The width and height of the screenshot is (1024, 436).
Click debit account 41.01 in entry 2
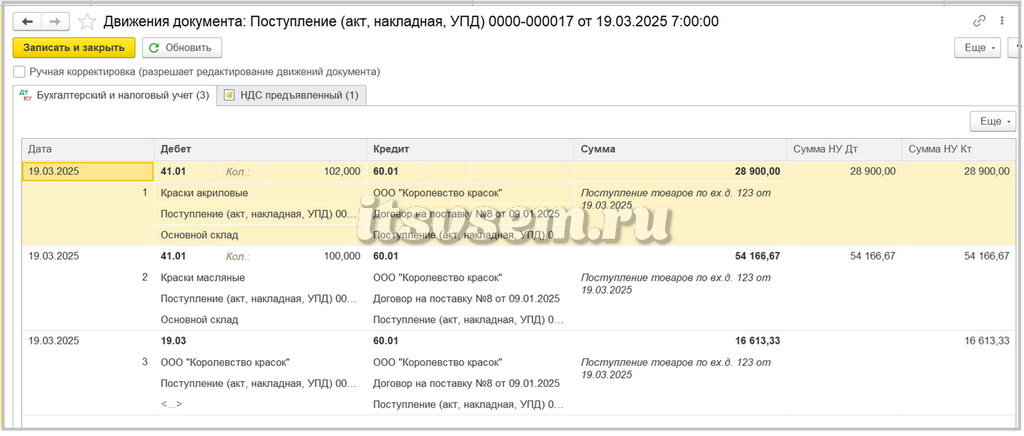tap(173, 256)
